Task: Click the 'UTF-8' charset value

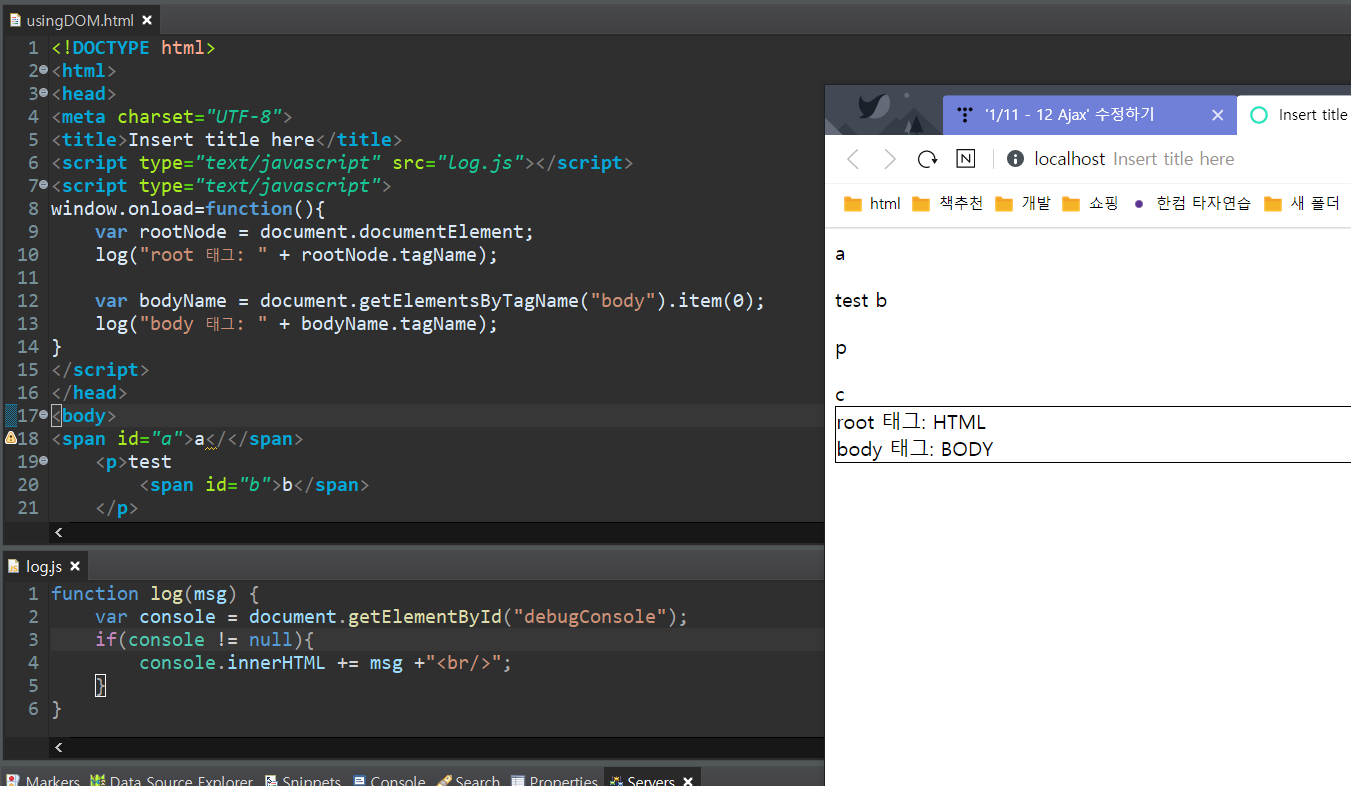Action: point(243,116)
